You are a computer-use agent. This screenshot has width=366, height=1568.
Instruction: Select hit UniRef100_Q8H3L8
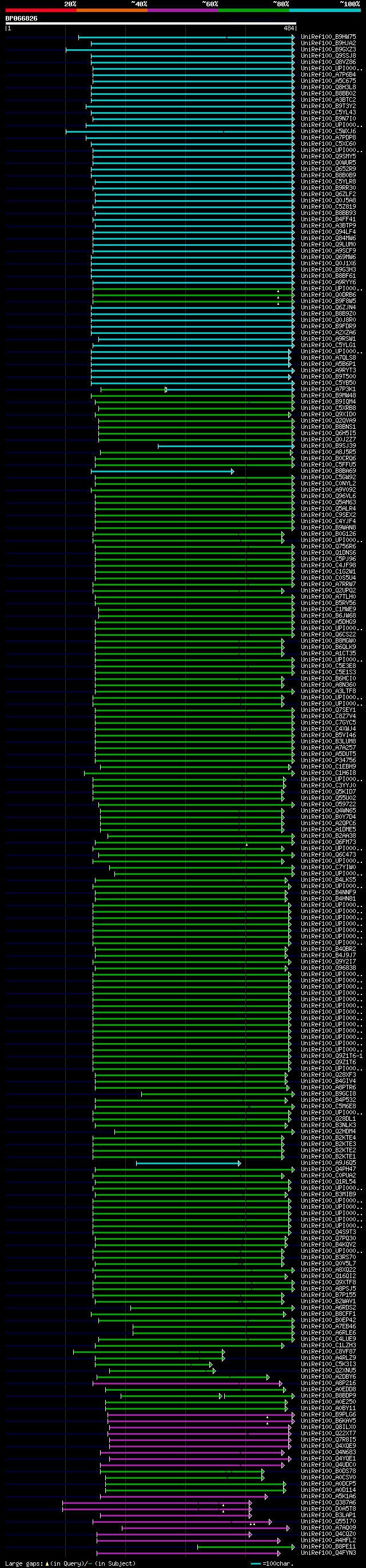tap(328, 87)
